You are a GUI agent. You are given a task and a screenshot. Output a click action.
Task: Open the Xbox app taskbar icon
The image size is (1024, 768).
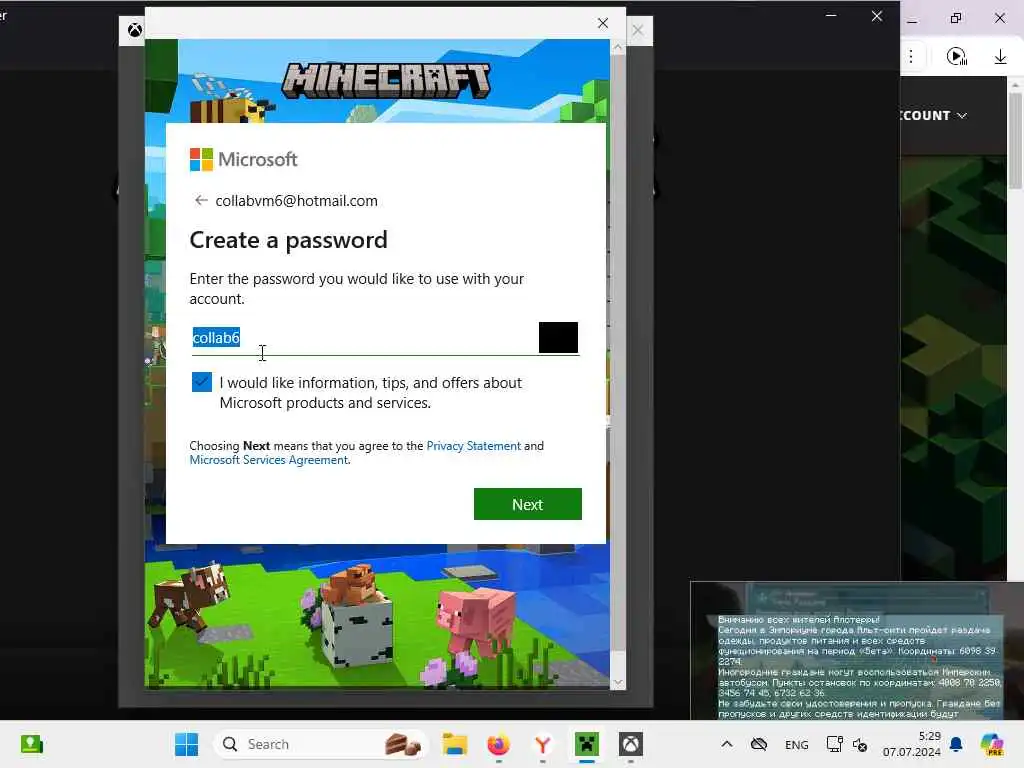pyautogui.click(x=630, y=744)
